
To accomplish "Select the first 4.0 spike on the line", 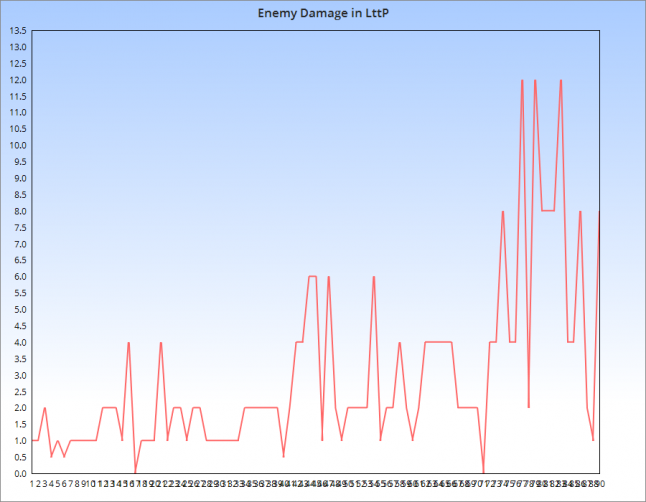I will (x=129, y=342).
